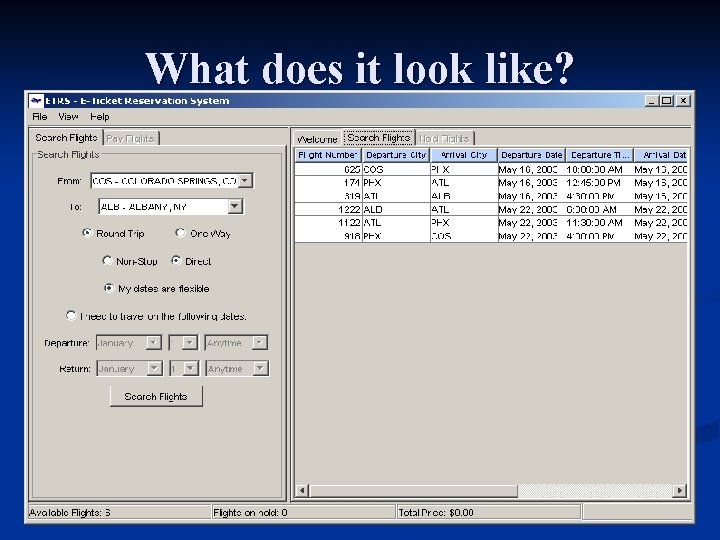
Task: Select the Round Trip radio button
Action: (87, 233)
